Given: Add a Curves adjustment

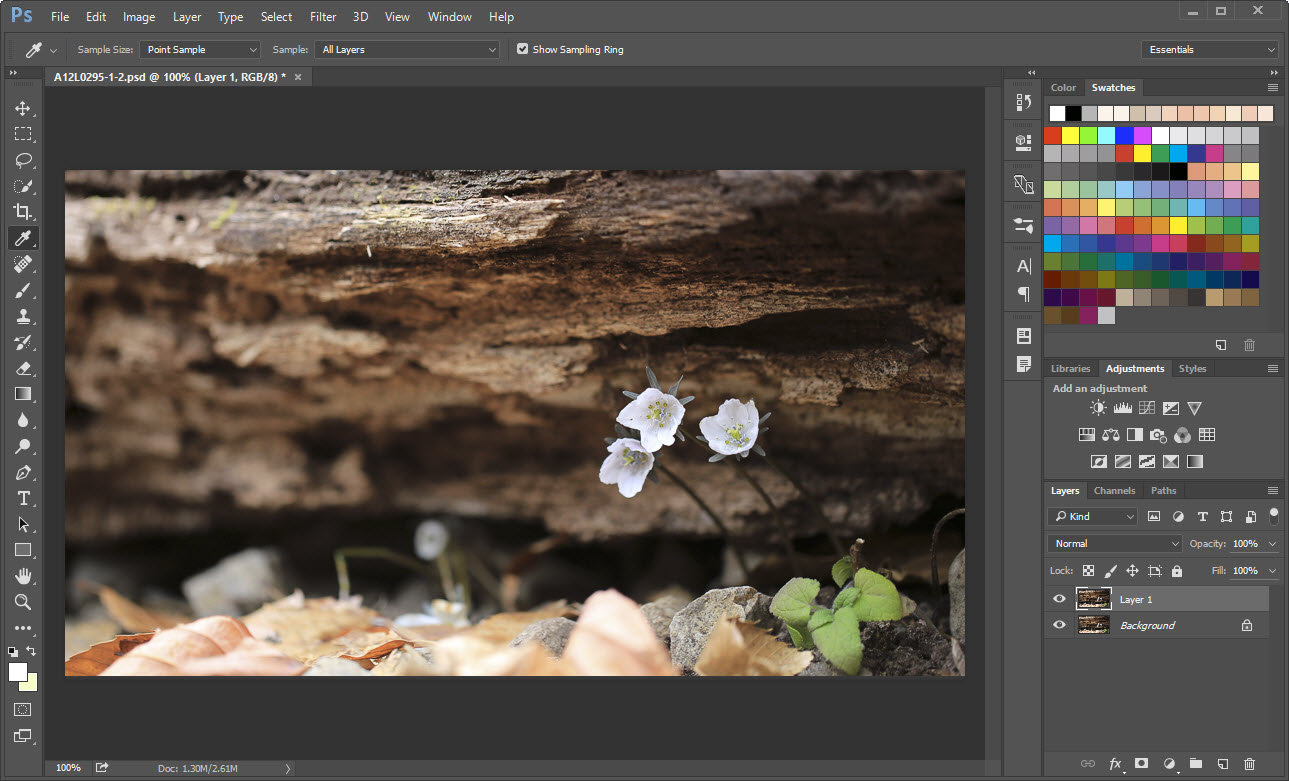Looking at the screenshot, I should click(x=1146, y=408).
